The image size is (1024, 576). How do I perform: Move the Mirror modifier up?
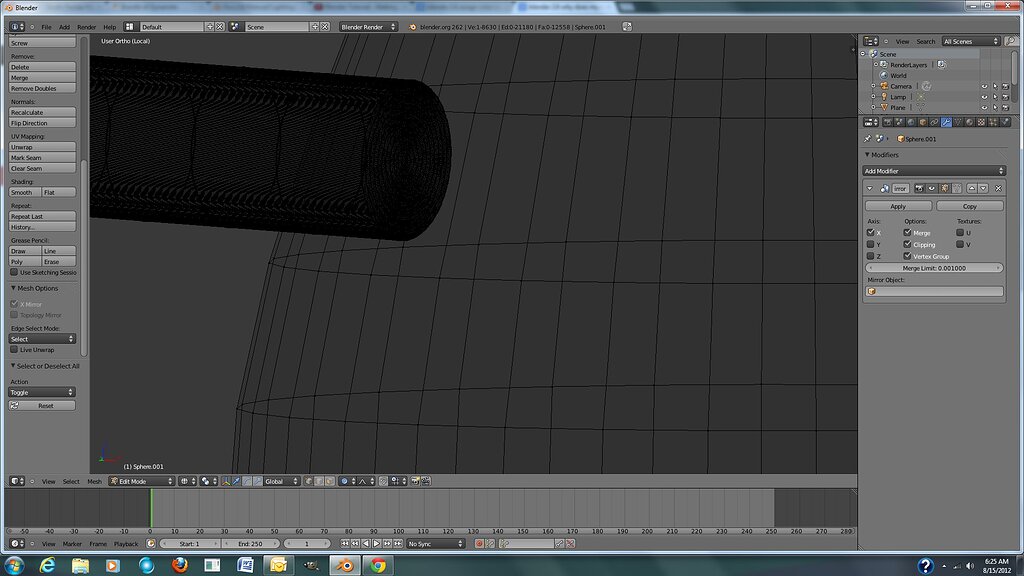click(x=972, y=188)
